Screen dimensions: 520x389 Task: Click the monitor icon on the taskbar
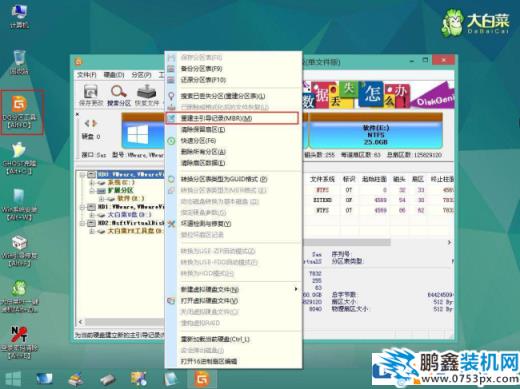(45, 379)
